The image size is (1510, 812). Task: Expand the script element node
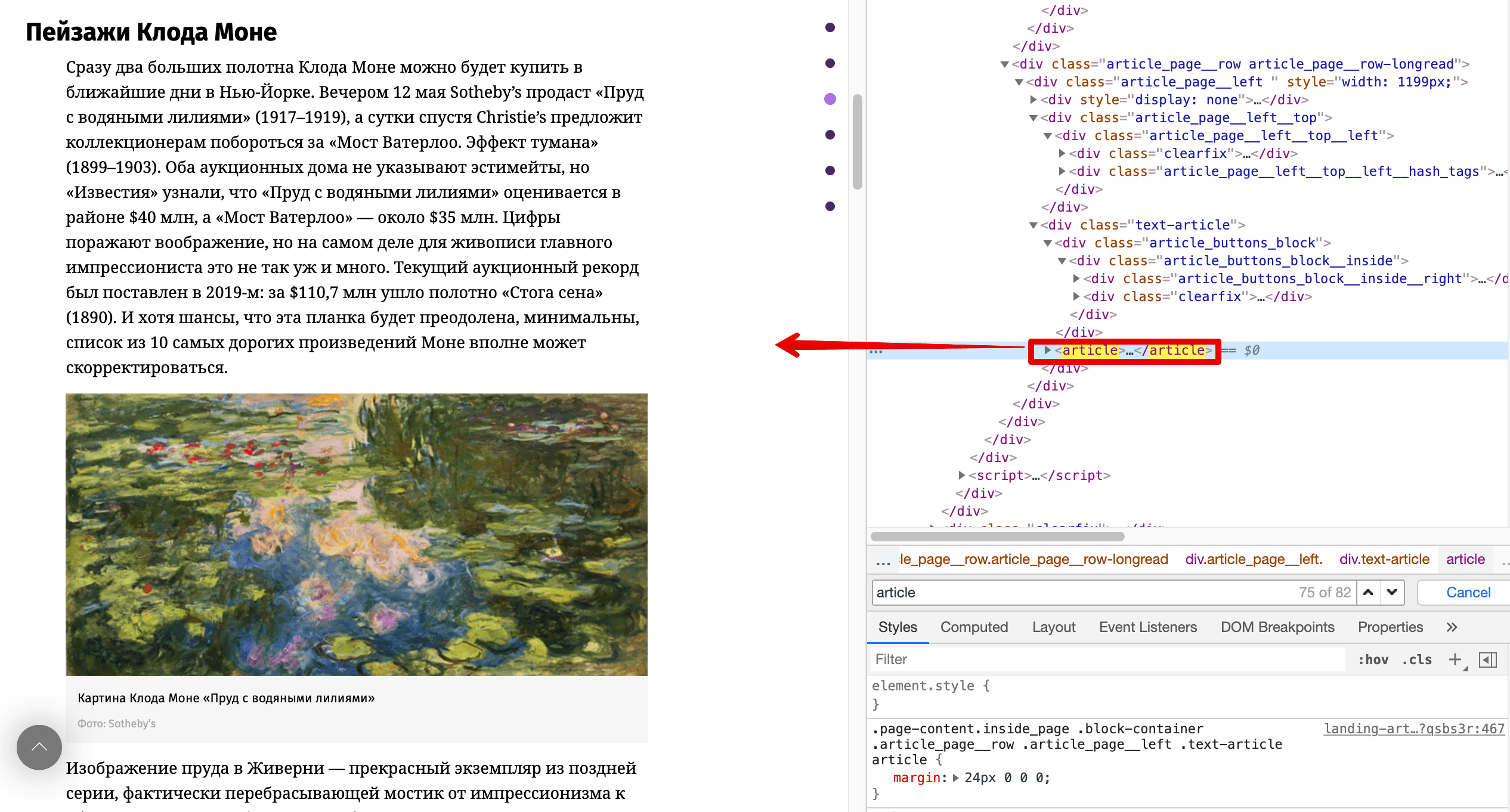tap(962, 475)
